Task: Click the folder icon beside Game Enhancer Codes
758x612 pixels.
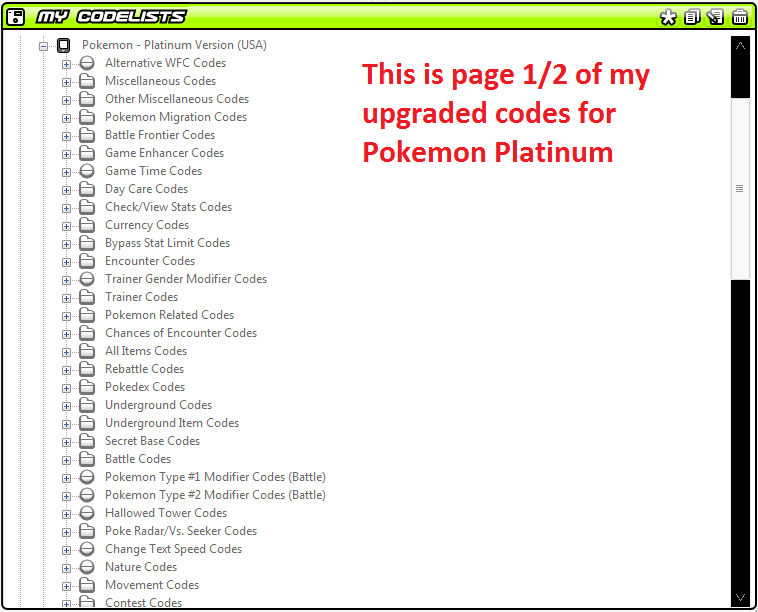Action: click(87, 153)
